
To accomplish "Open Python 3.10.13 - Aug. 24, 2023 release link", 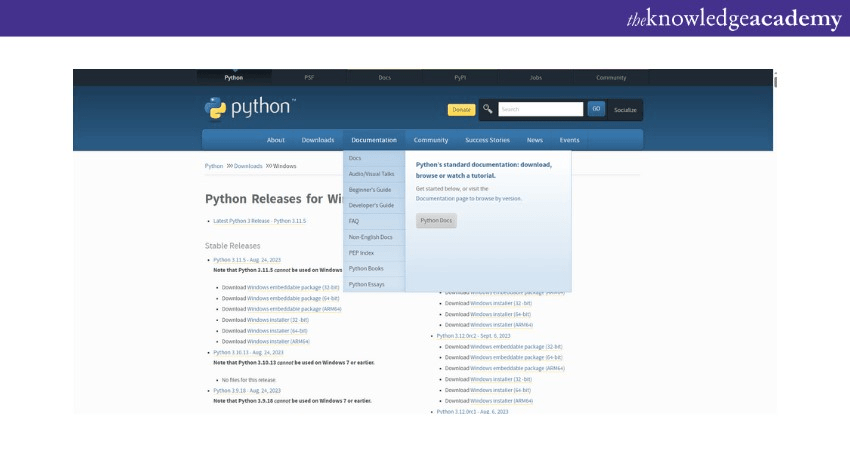I will coord(248,352).
